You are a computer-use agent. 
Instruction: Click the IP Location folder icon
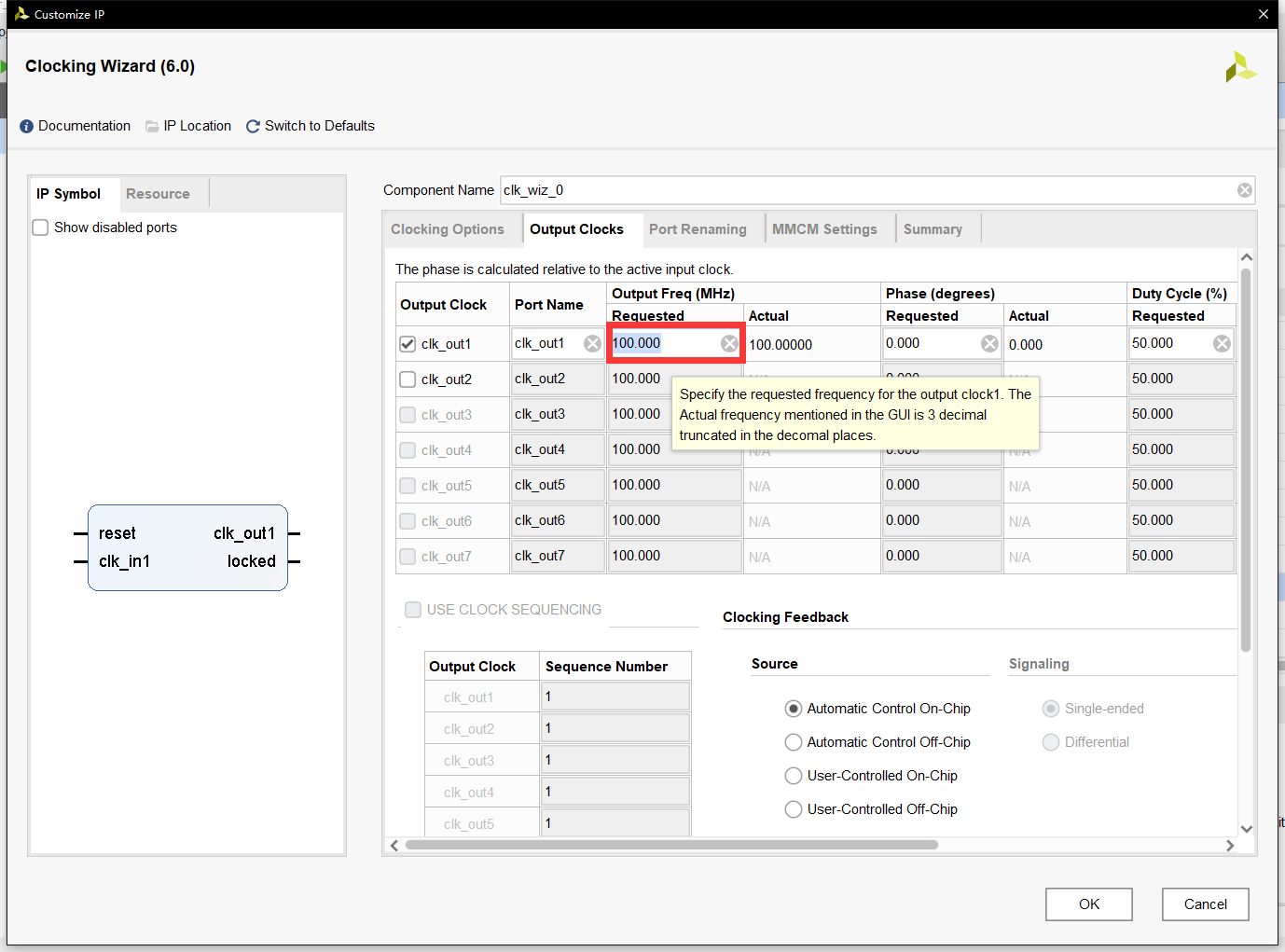[x=152, y=127]
